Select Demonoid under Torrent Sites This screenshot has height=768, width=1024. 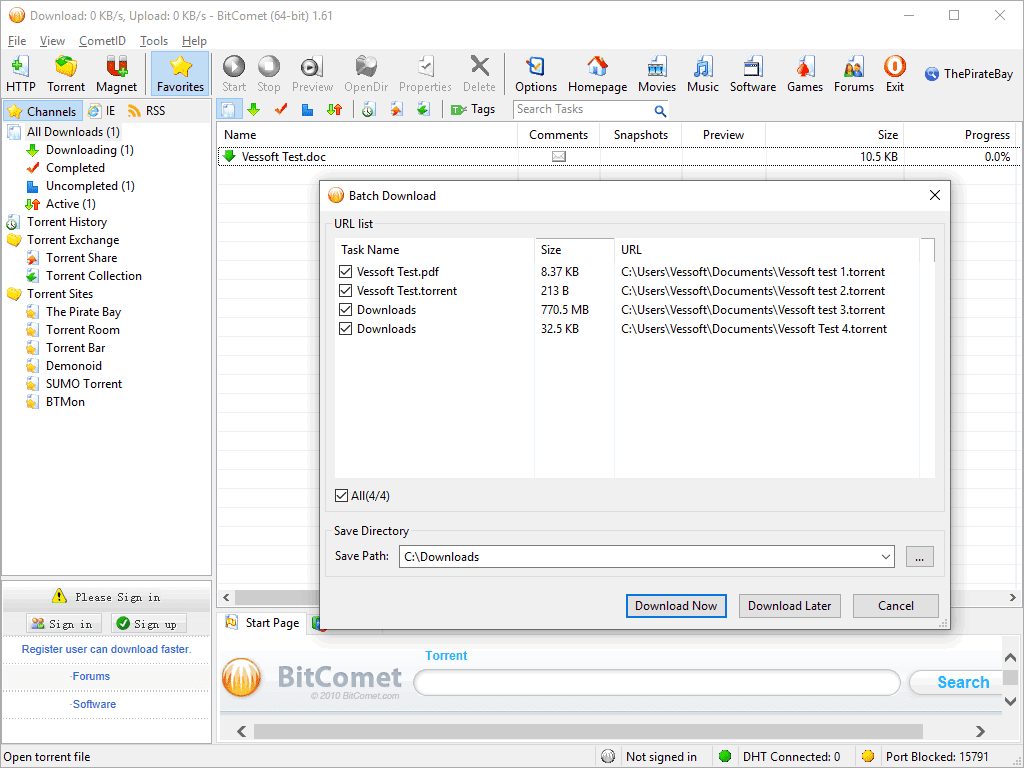pyautogui.click(x=74, y=366)
